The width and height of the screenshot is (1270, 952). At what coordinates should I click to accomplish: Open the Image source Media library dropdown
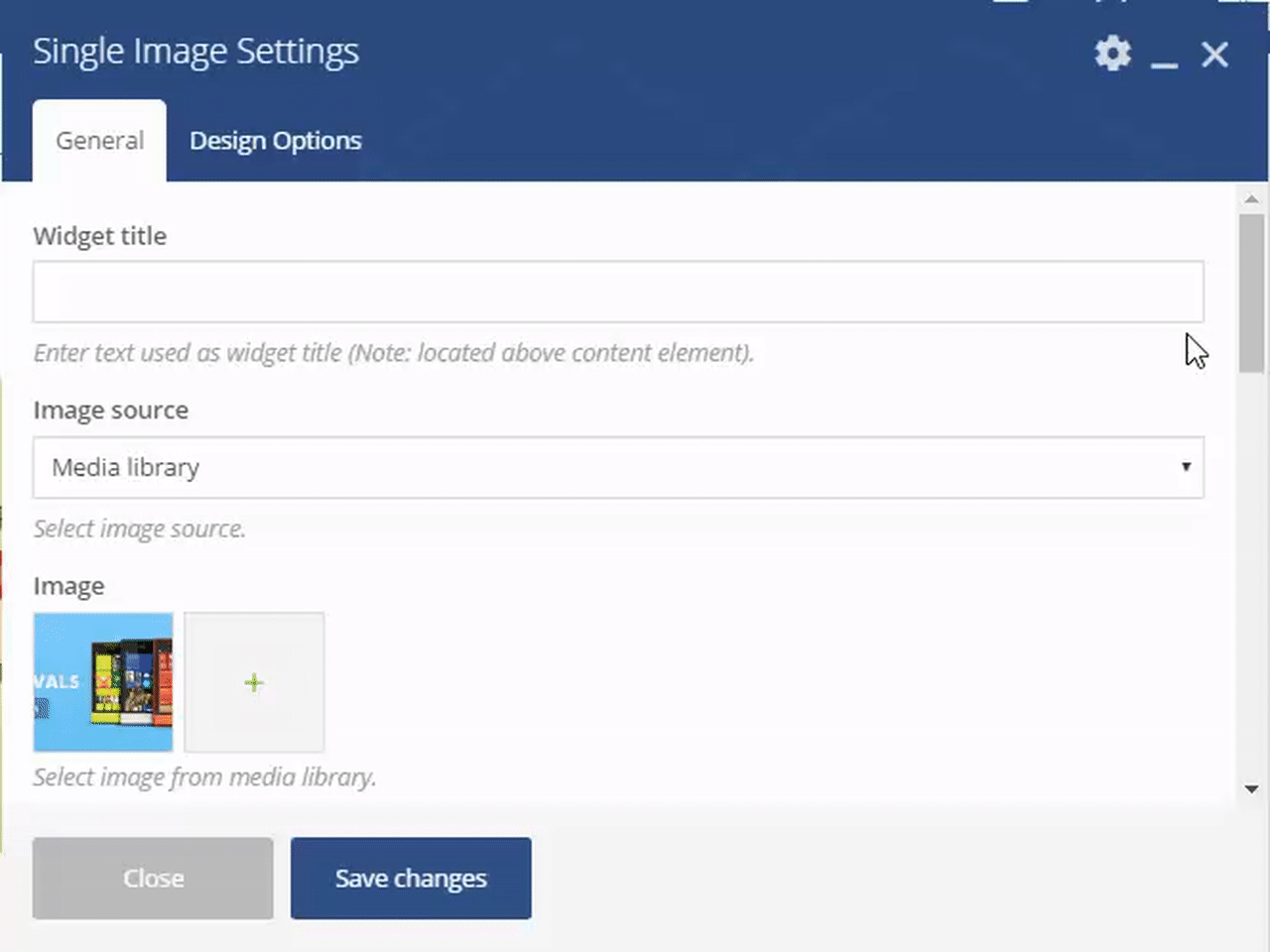click(617, 467)
